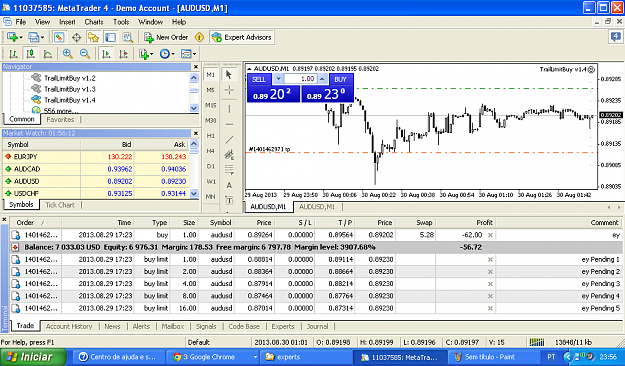Open the Tools menu
625x366 pixels.
click(x=121, y=22)
